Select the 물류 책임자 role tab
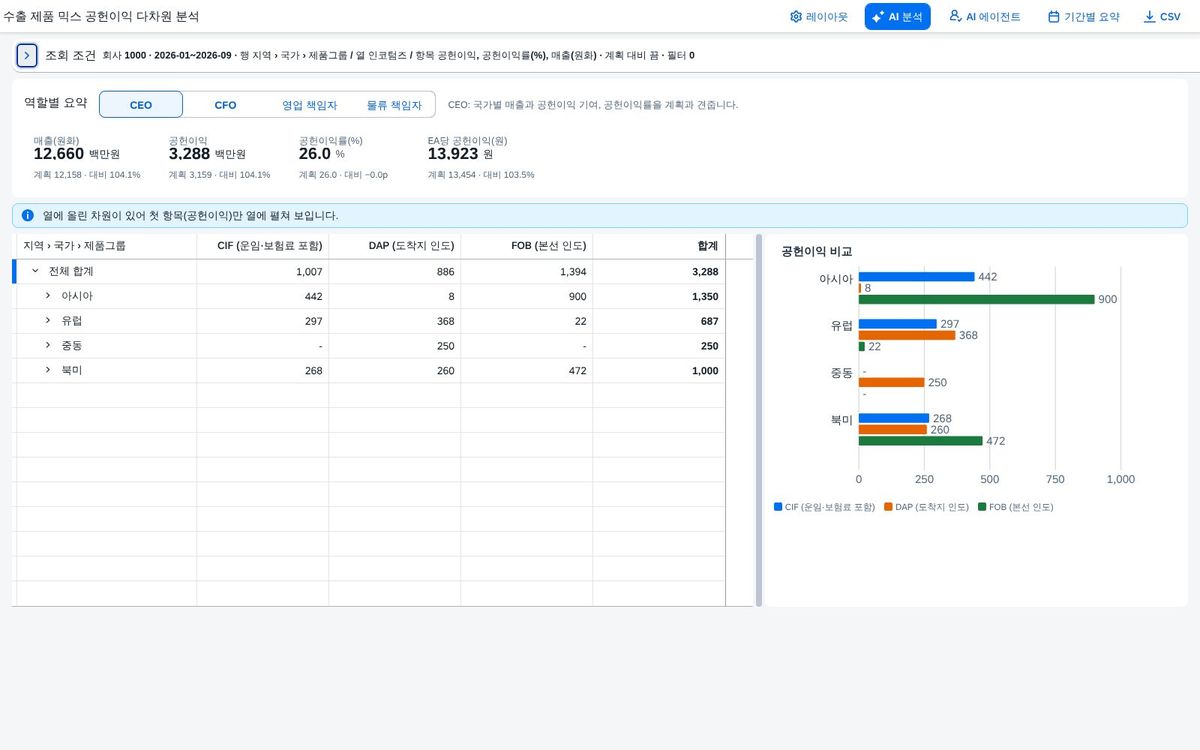The image size is (1200, 750). 394,105
